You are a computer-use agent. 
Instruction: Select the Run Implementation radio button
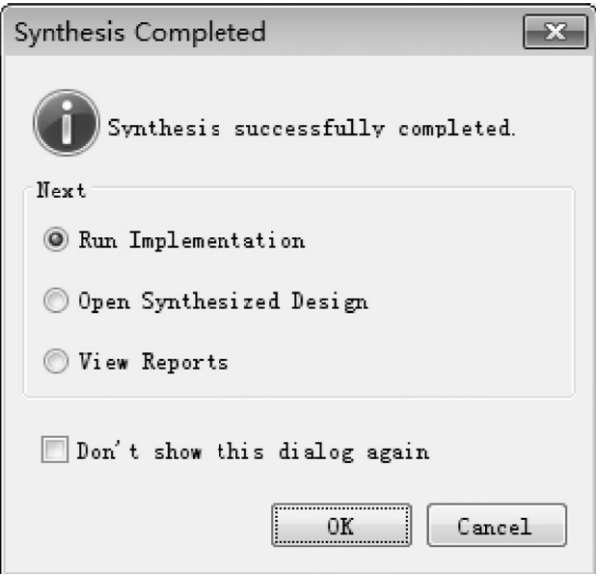click(57, 241)
